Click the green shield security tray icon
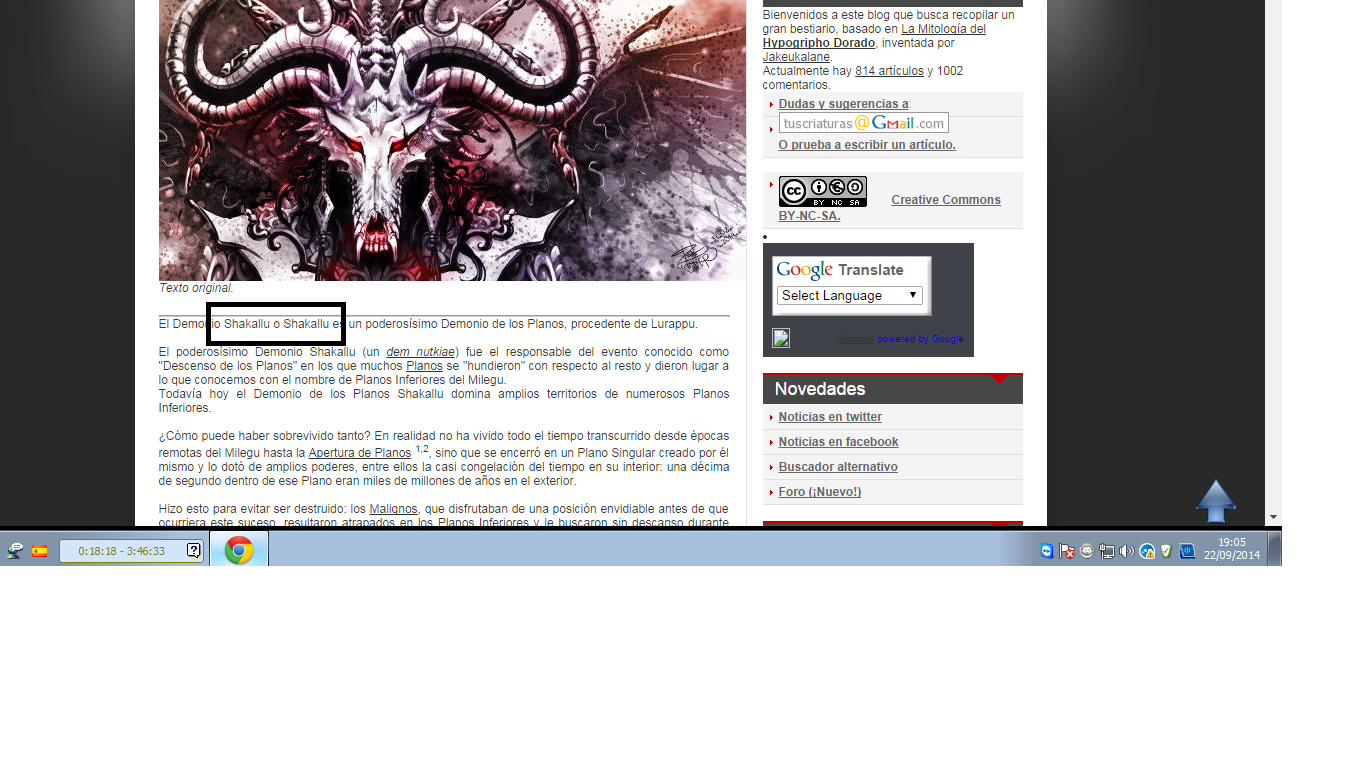The width and height of the screenshot is (1366, 768). coord(1166,551)
